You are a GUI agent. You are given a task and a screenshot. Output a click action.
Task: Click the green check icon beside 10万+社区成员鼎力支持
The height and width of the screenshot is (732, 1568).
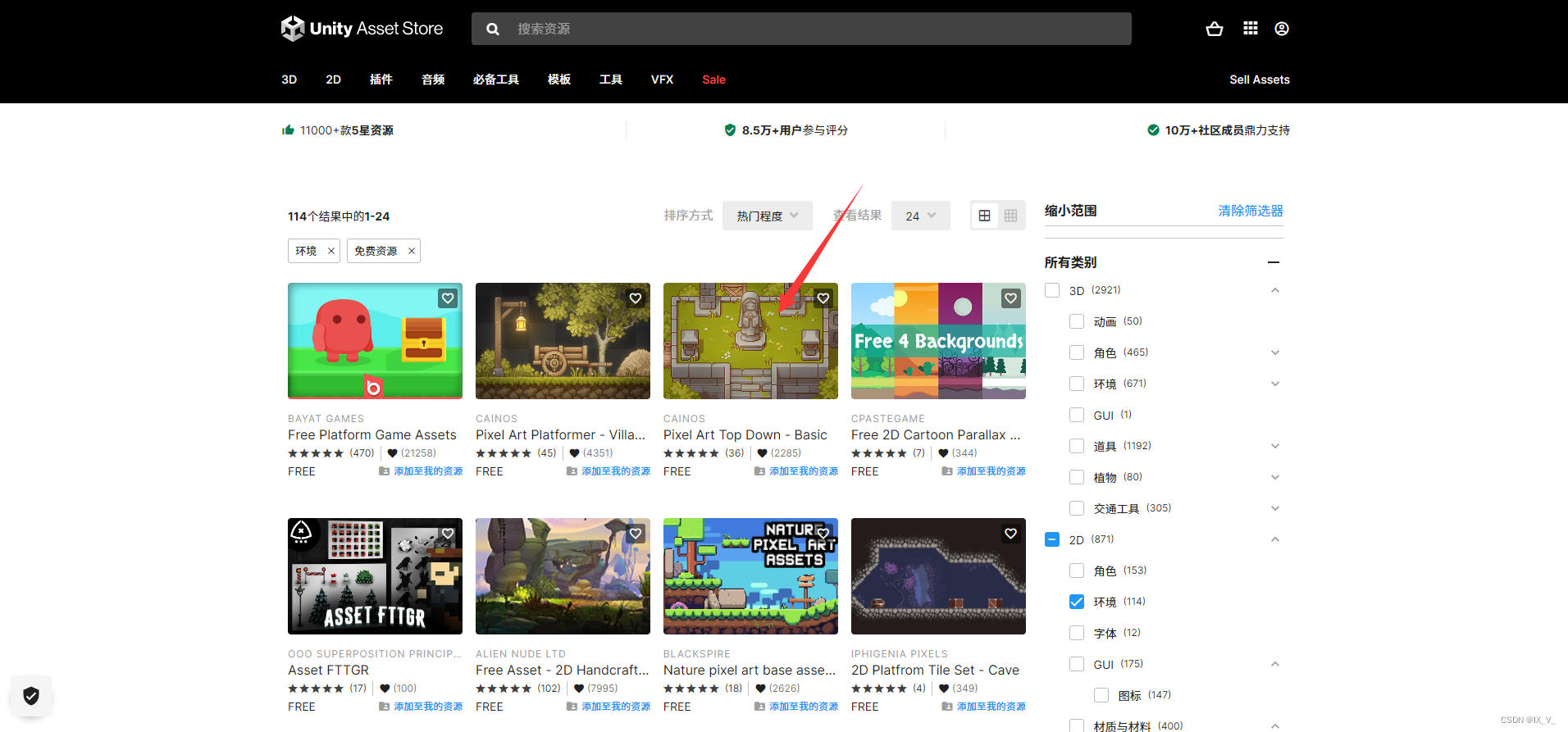pyautogui.click(x=1153, y=130)
